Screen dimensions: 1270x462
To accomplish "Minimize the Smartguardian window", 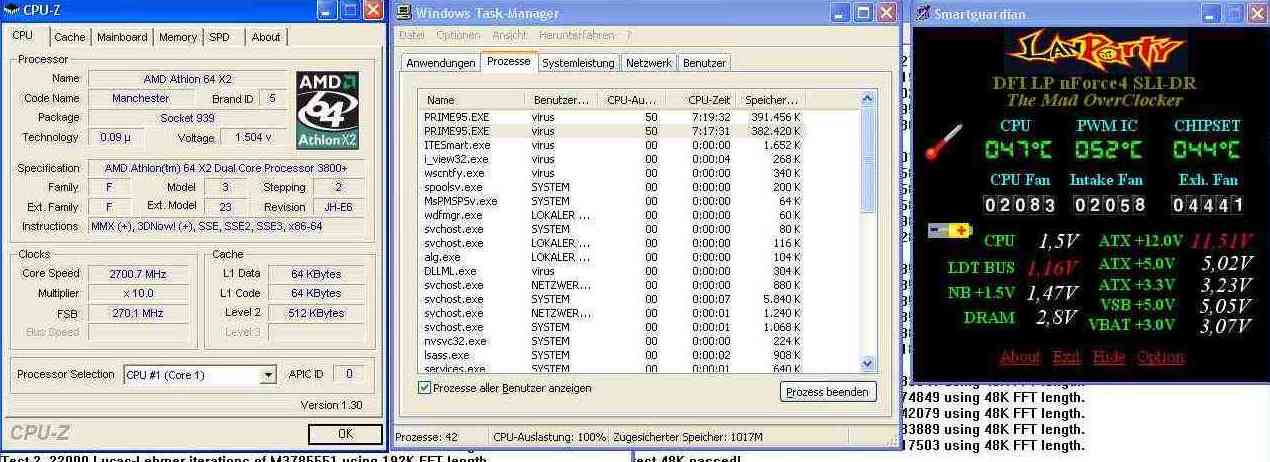I will pyautogui.click(x=1210, y=12).
